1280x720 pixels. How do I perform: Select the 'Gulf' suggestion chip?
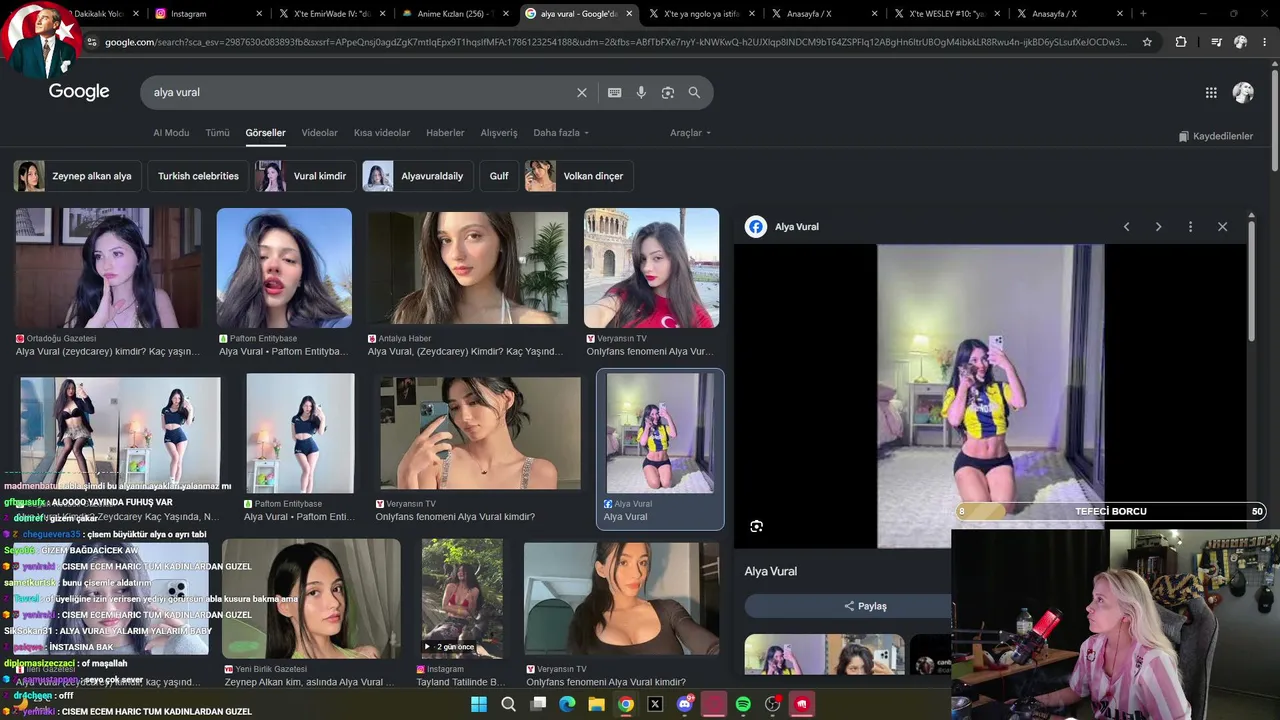tap(499, 176)
